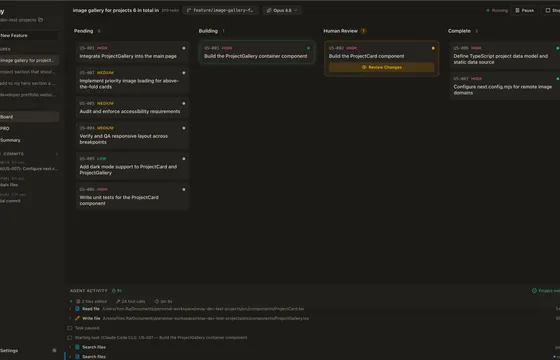
Task: Click the Pending column header
Action: [84, 31]
